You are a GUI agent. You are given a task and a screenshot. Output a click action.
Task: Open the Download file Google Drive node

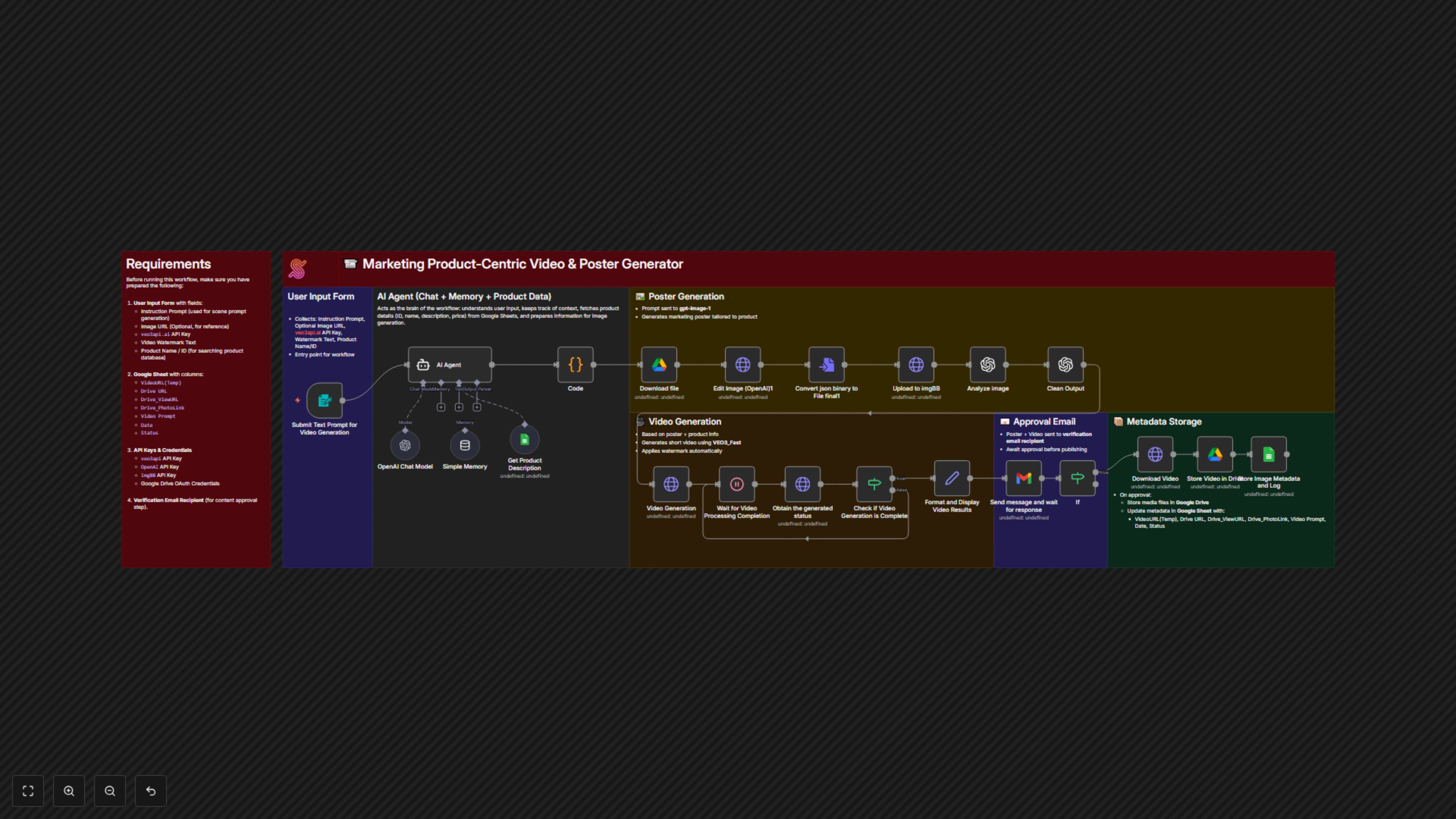(659, 364)
